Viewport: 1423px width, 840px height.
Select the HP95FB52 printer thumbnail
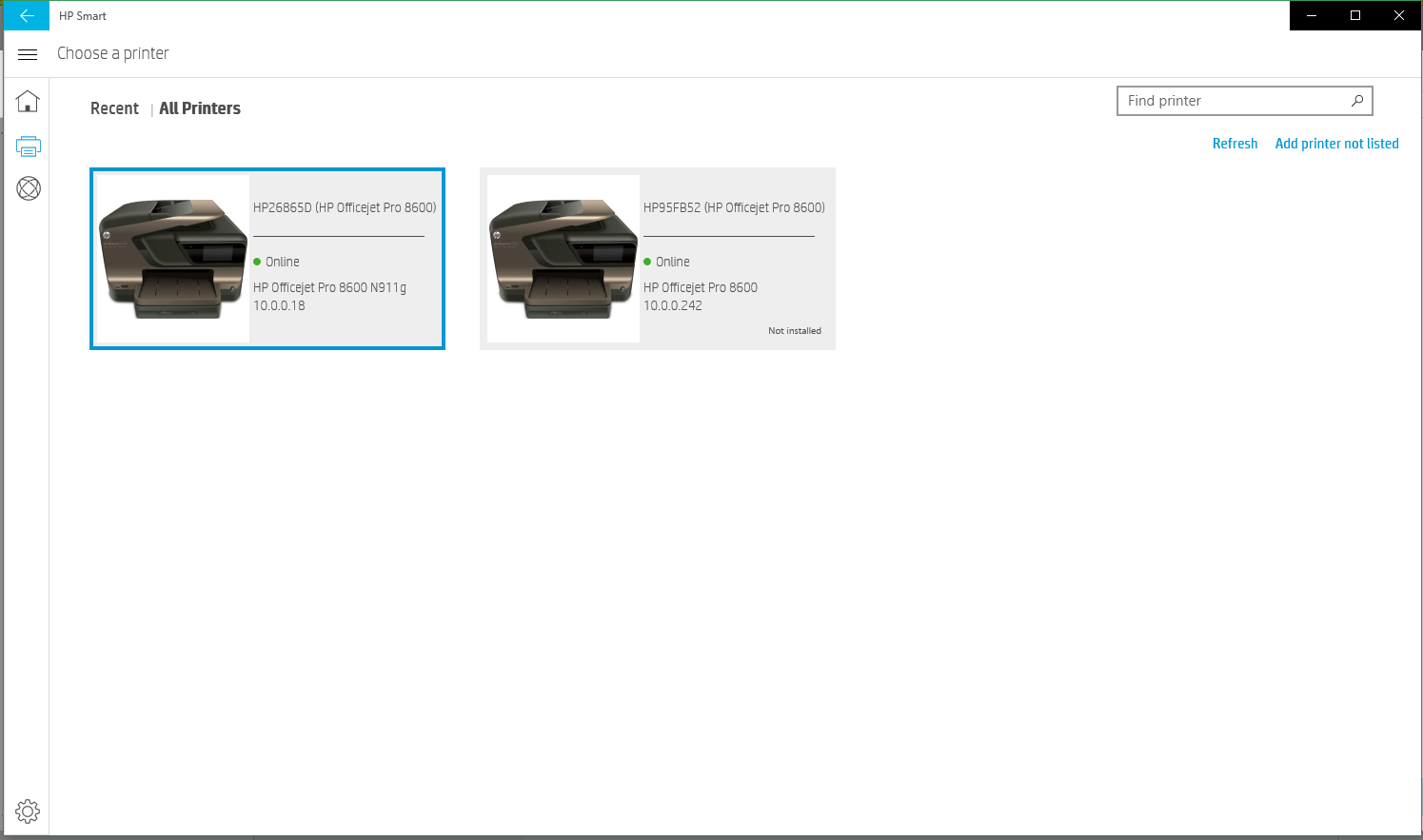coord(563,259)
